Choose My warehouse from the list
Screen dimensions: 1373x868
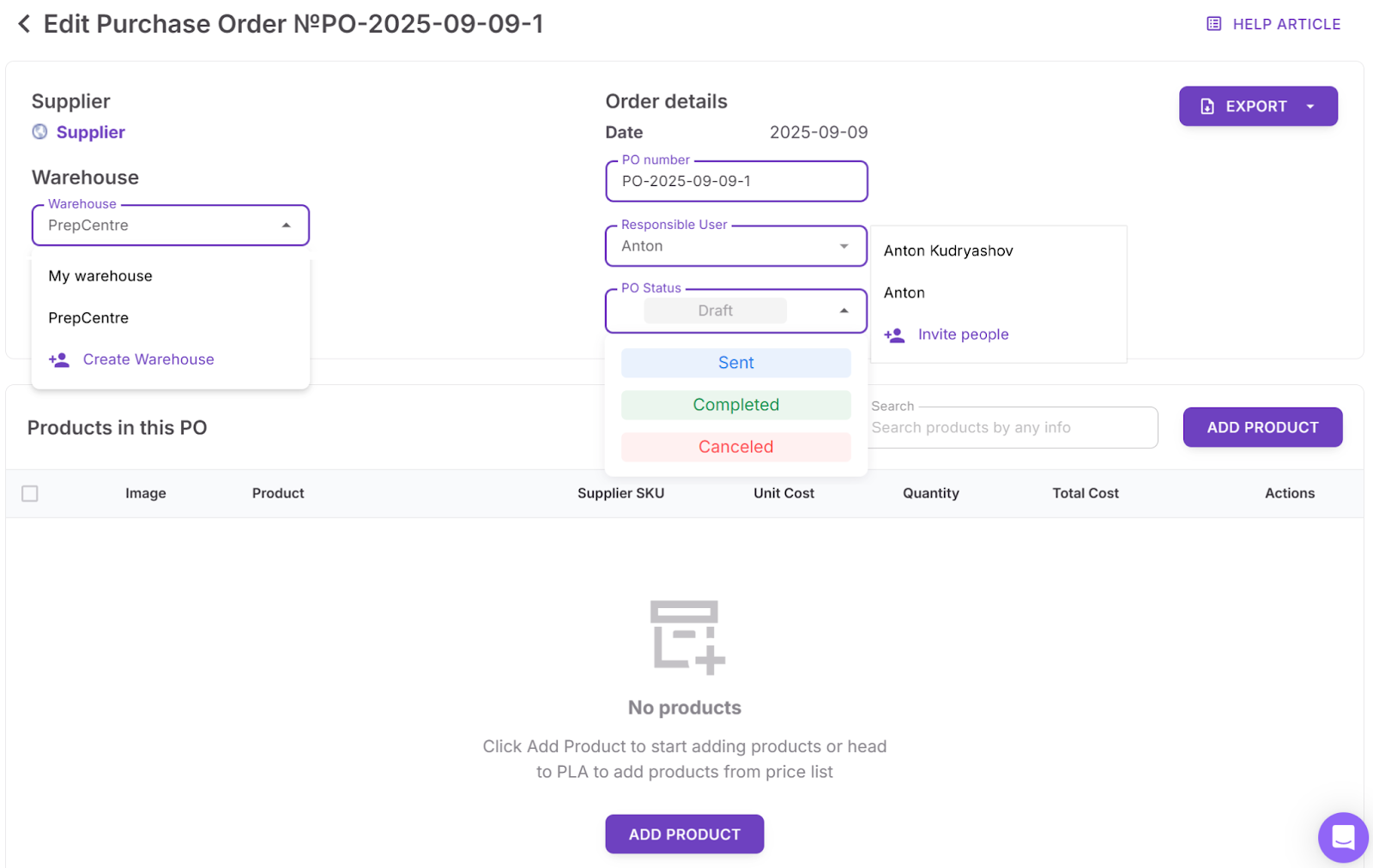tap(100, 275)
